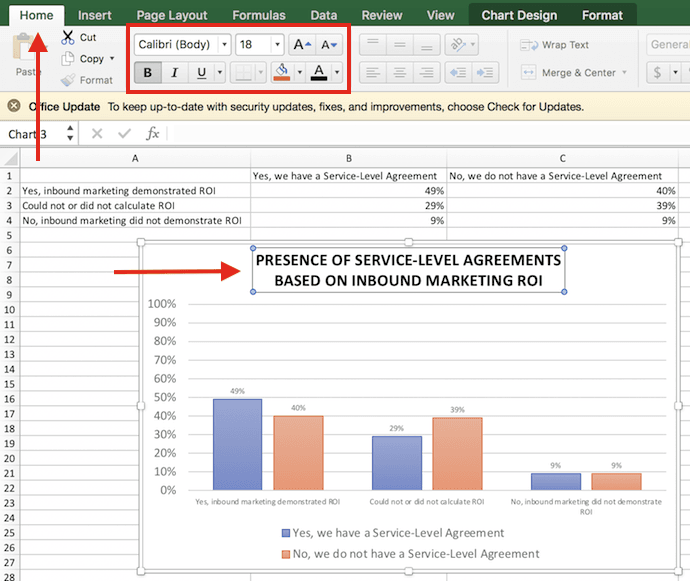Click the fill color paint bucket swatch

pyautogui.click(x=282, y=72)
